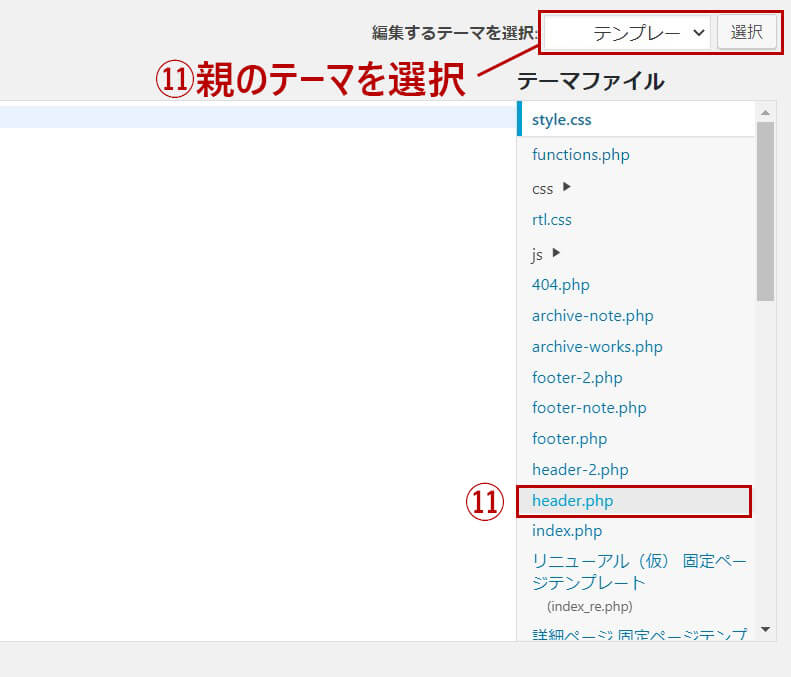
Task: Click scrollbar up arrow in file list
Action: (x=765, y=113)
